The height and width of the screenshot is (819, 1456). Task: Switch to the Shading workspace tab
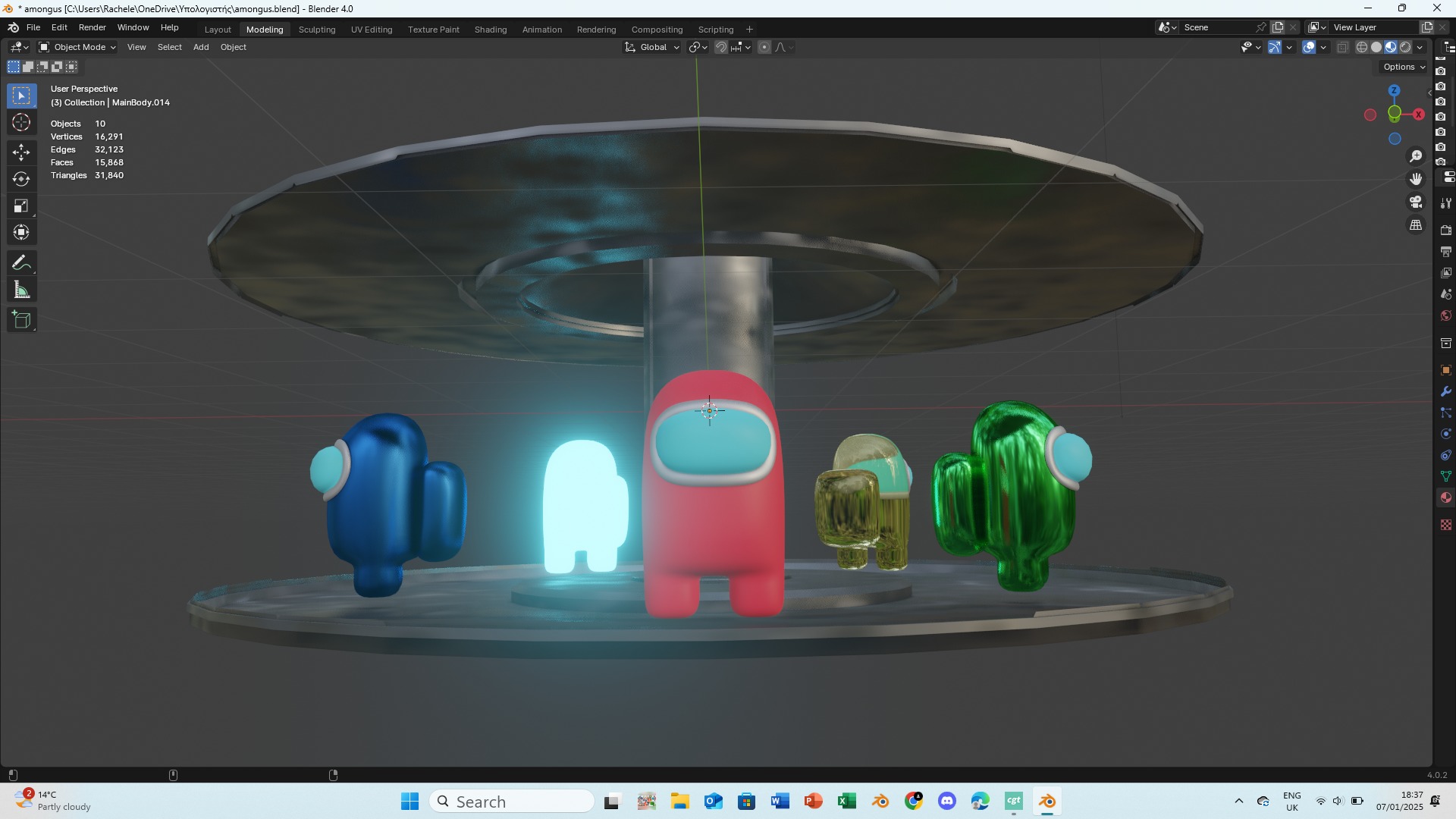click(x=491, y=30)
